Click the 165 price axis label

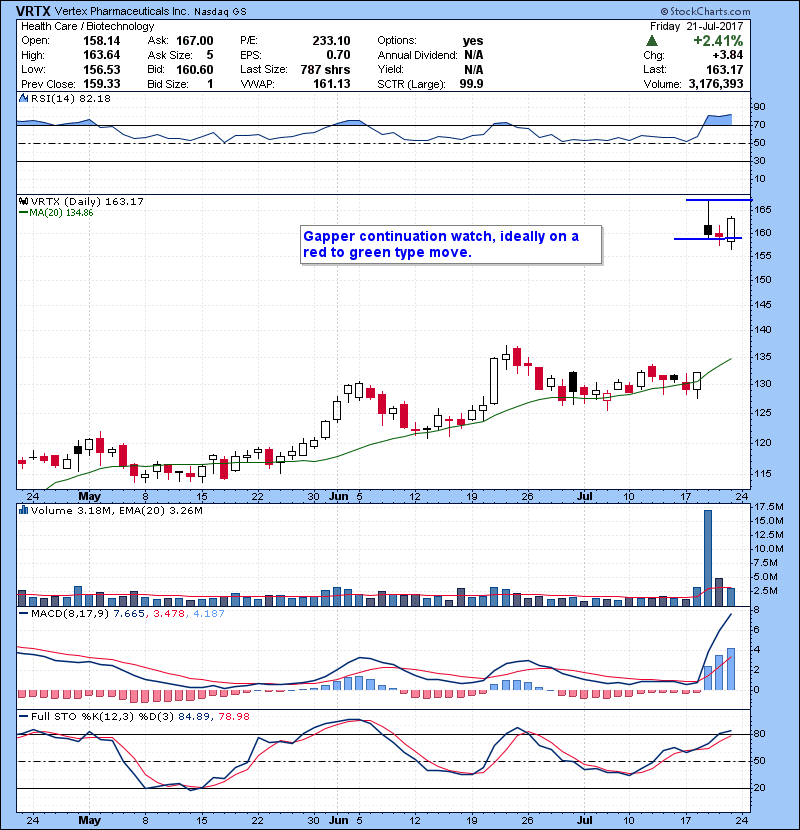click(x=763, y=210)
